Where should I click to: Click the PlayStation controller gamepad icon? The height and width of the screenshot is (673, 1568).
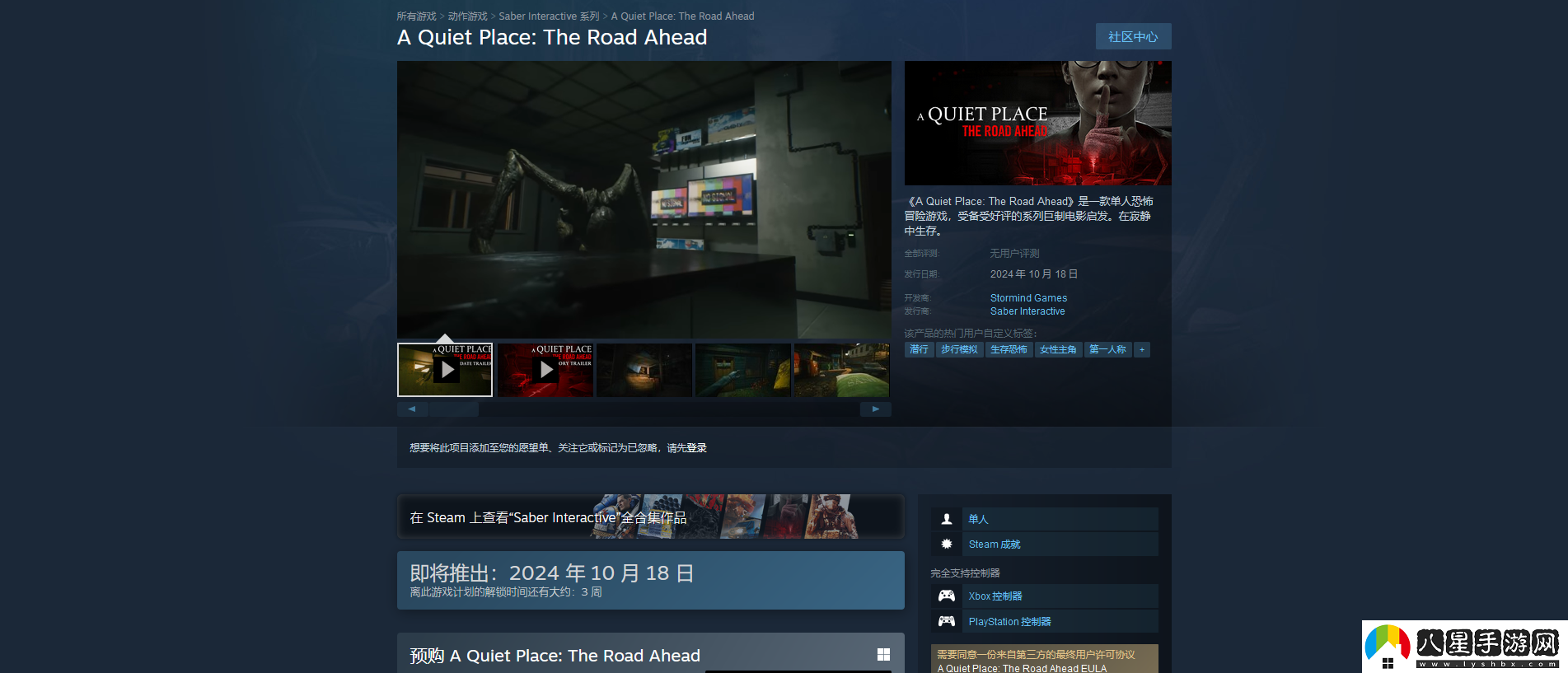947,622
